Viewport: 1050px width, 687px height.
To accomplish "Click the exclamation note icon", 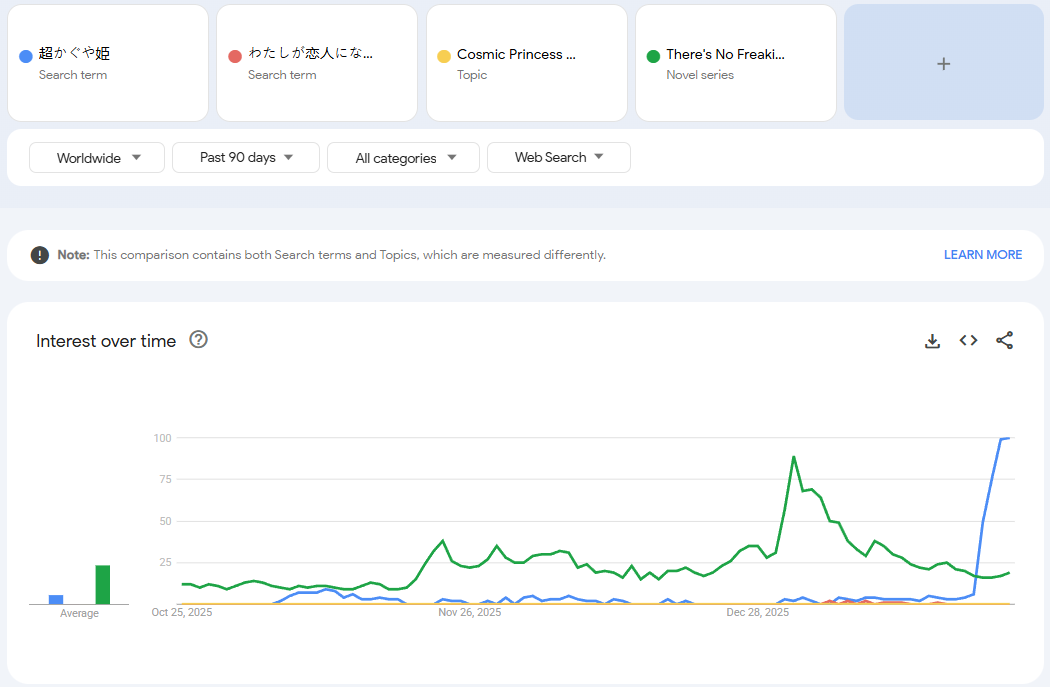I will point(40,255).
